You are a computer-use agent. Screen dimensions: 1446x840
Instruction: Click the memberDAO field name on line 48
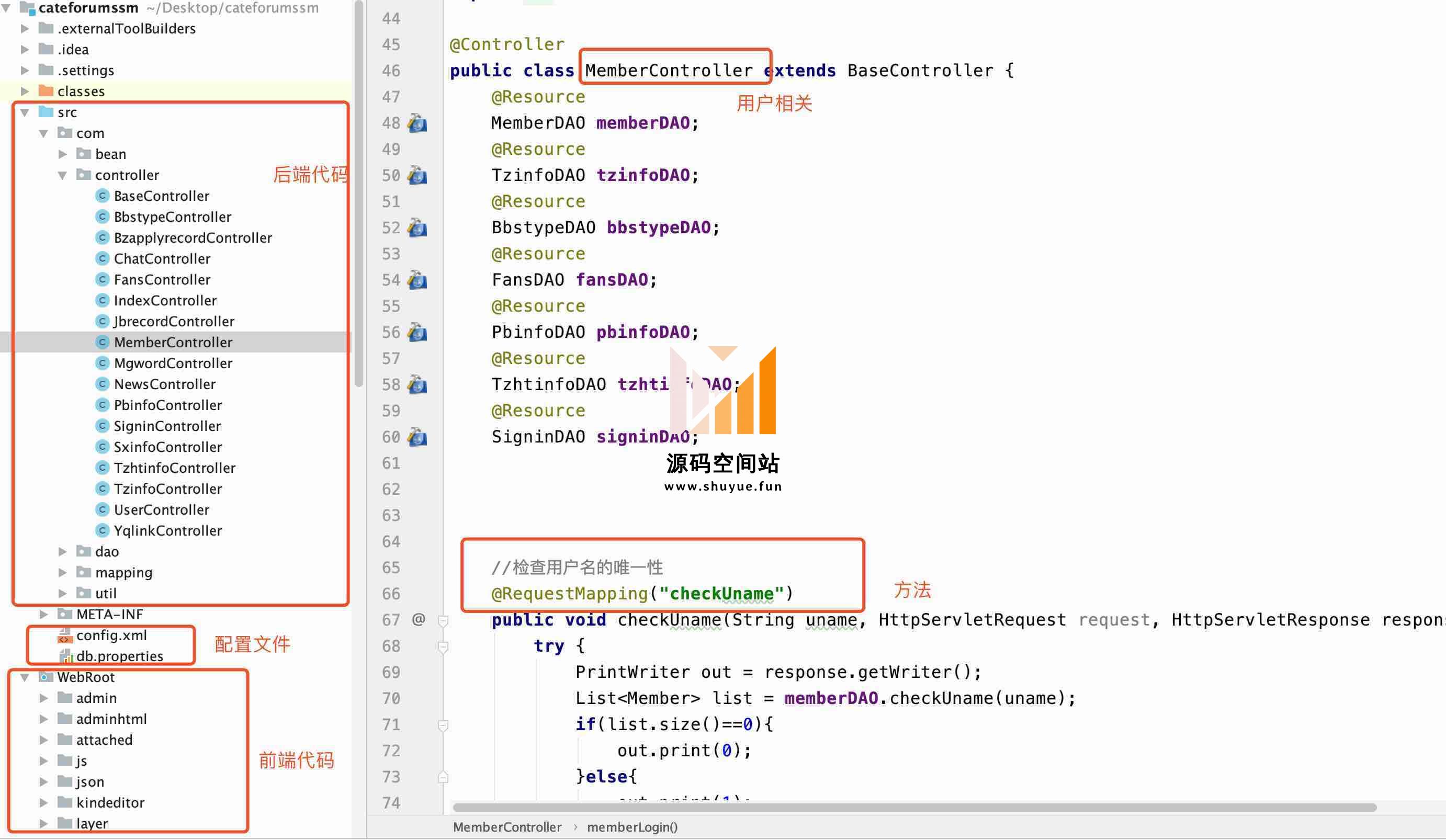point(642,123)
